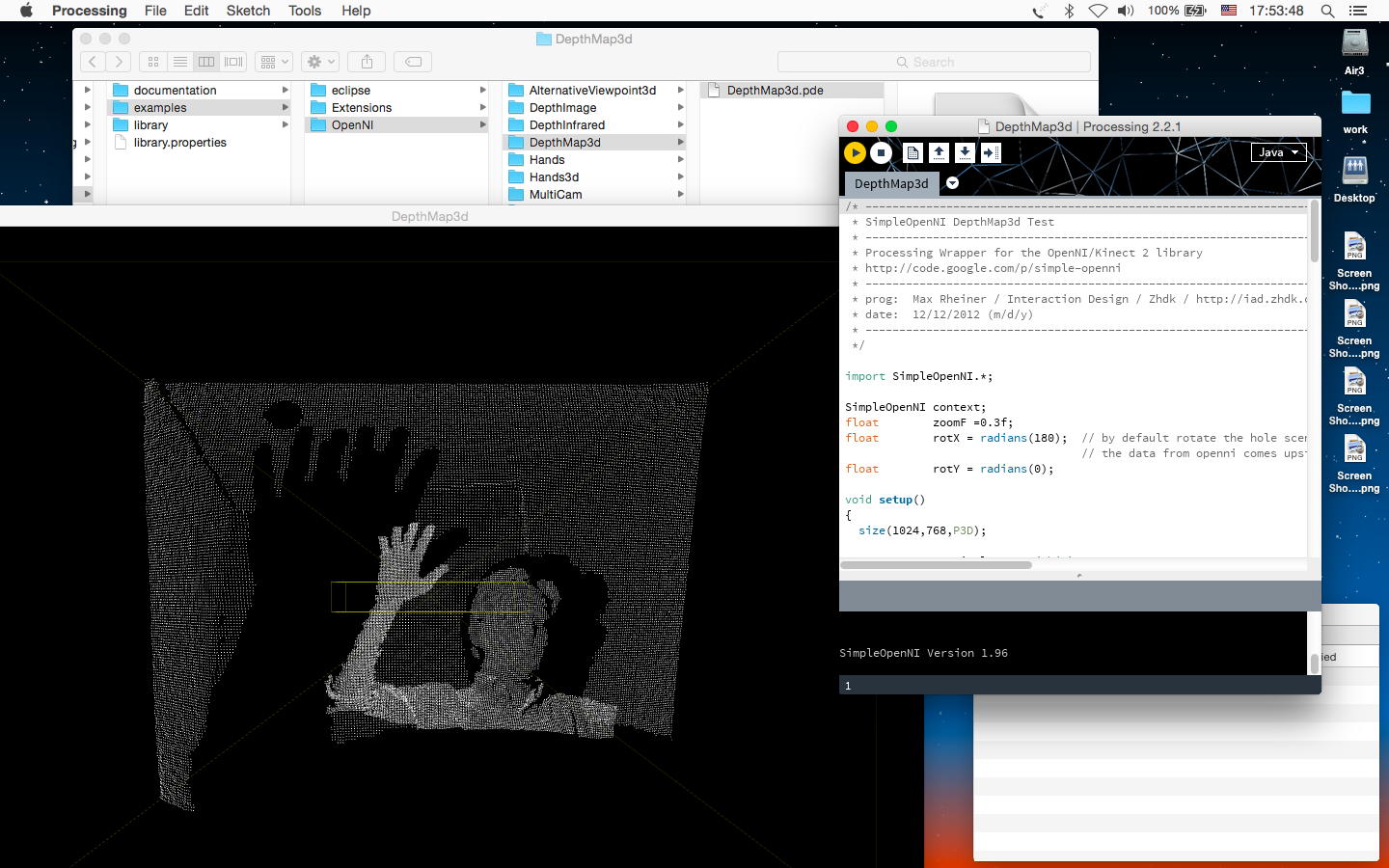Click the Finder Search field
The width and height of the screenshot is (1389, 868).
pos(934,62)
